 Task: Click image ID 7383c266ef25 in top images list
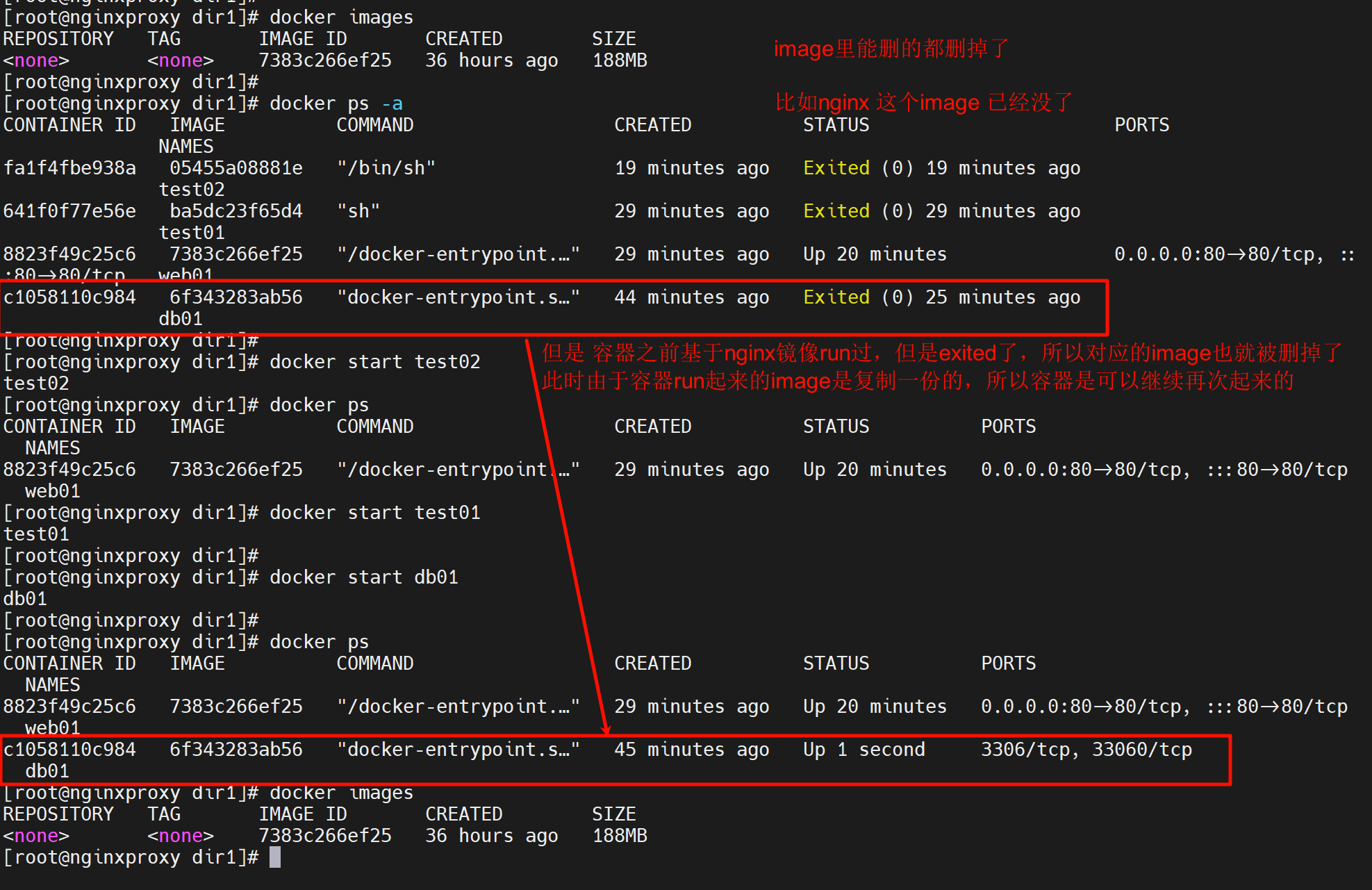pyautogui.click(x=325, y=60)
